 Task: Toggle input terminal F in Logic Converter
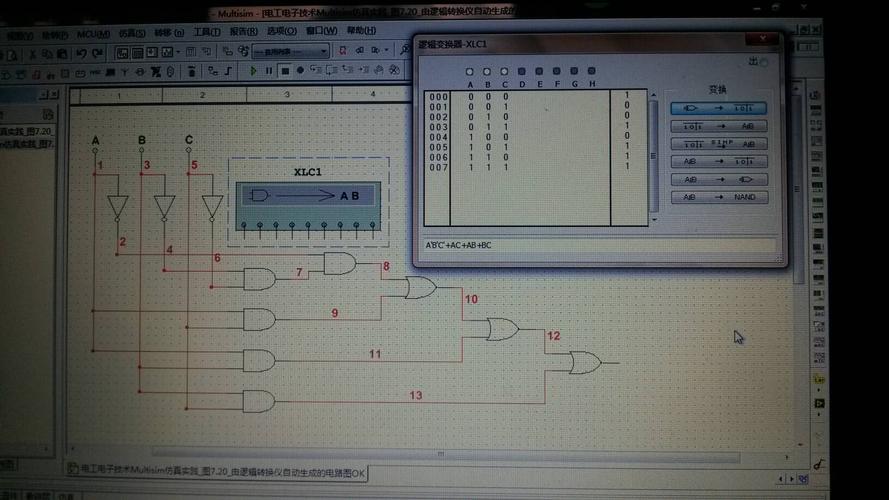coord(557,71)
